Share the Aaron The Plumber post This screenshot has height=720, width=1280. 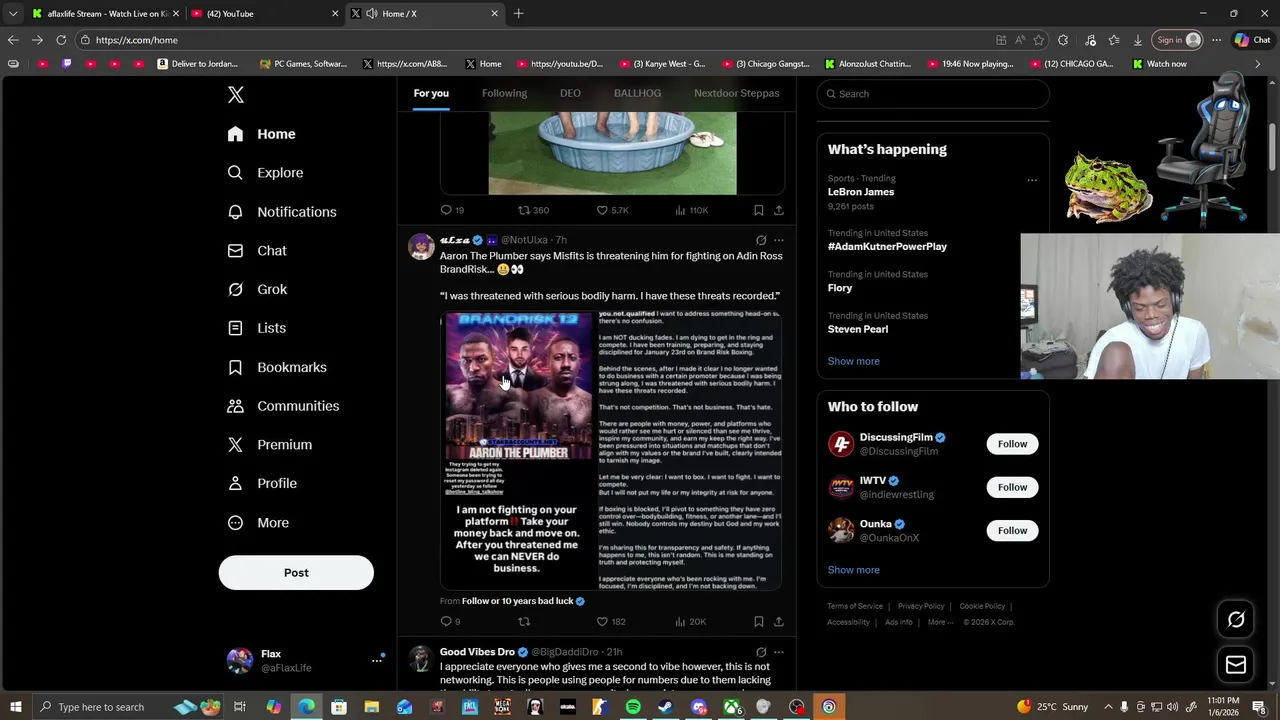tap(779, 622)
